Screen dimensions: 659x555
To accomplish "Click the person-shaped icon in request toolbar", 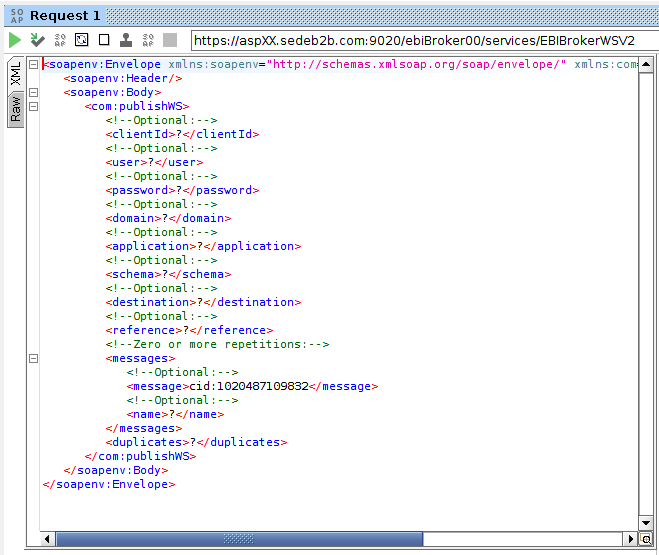I will (126, 40).
